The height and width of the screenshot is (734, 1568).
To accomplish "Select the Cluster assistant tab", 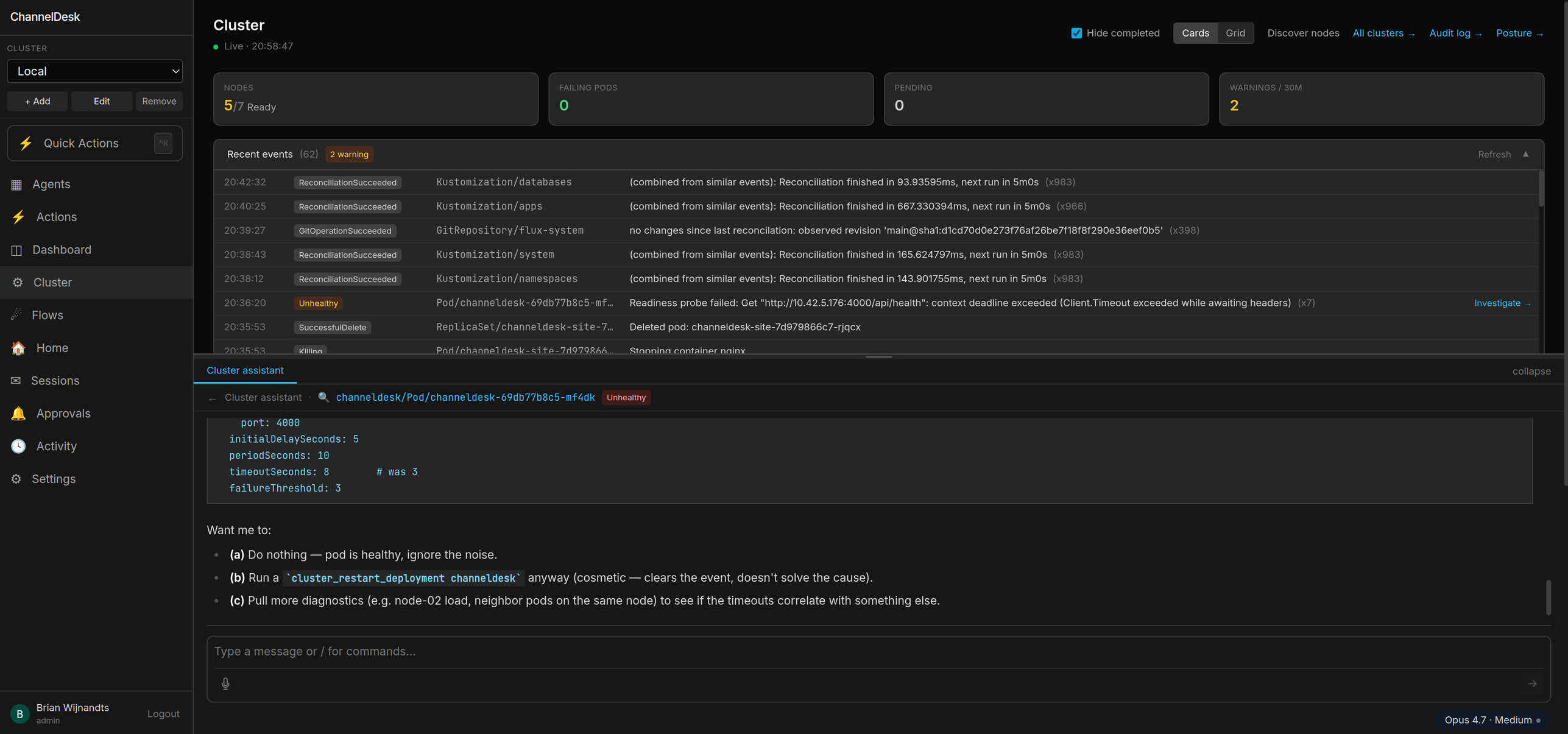I will 245,370.
